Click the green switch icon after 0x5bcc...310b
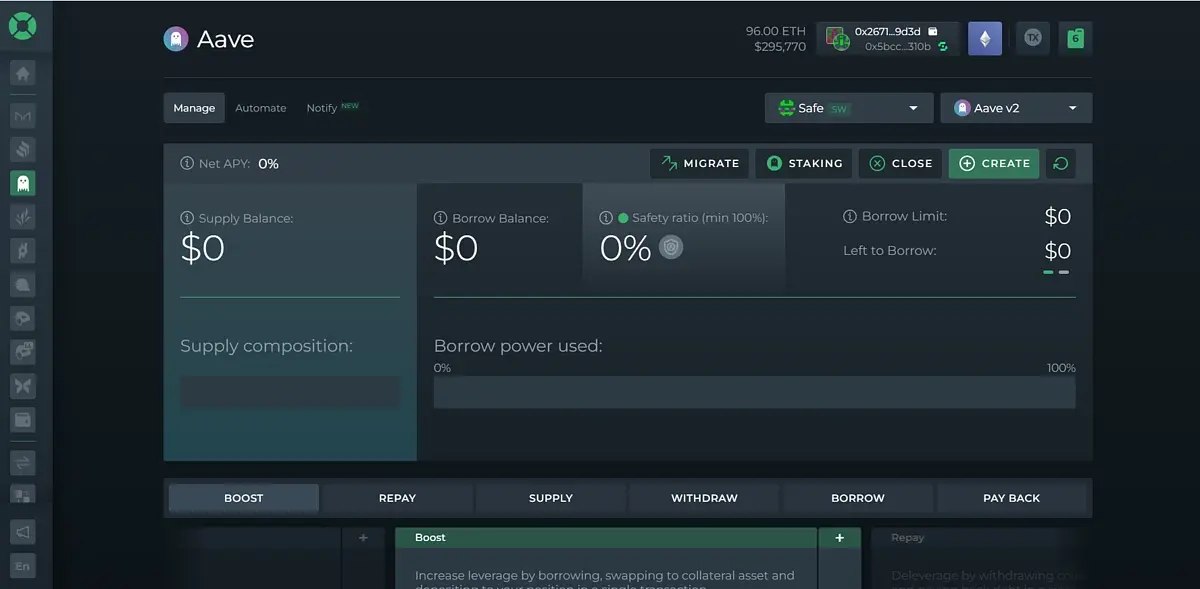The image size is (1200, 589). tap(942, 46)
